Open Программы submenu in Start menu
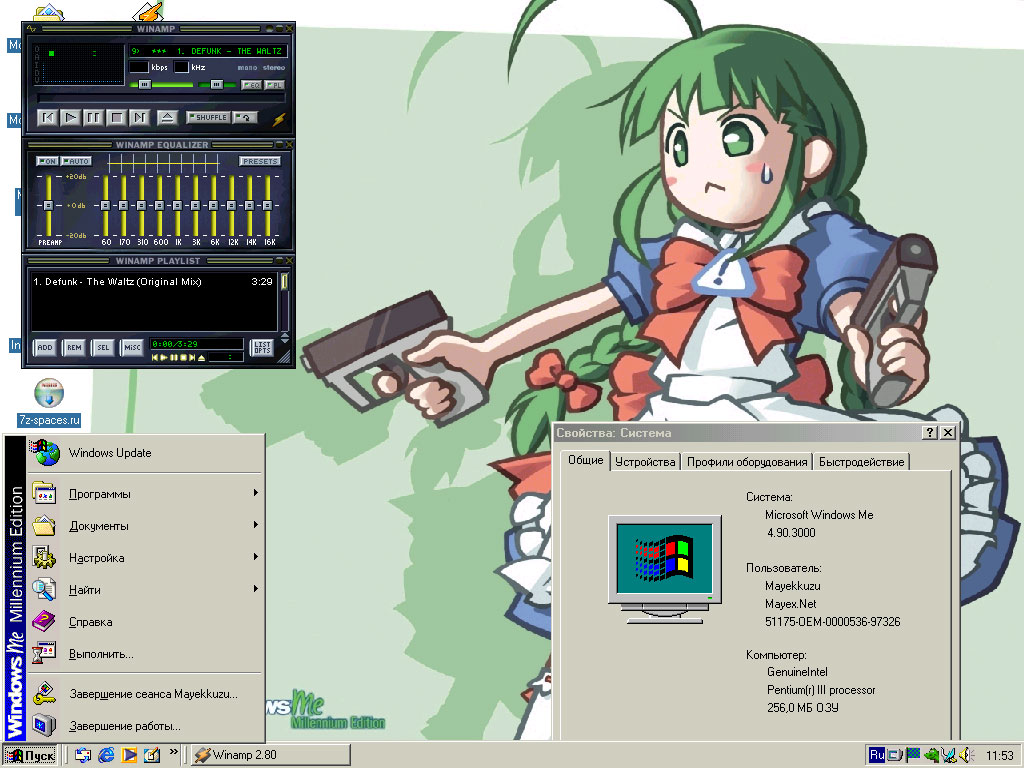The height and width of the screenshot is (768, 1024). tap(145, 494)
